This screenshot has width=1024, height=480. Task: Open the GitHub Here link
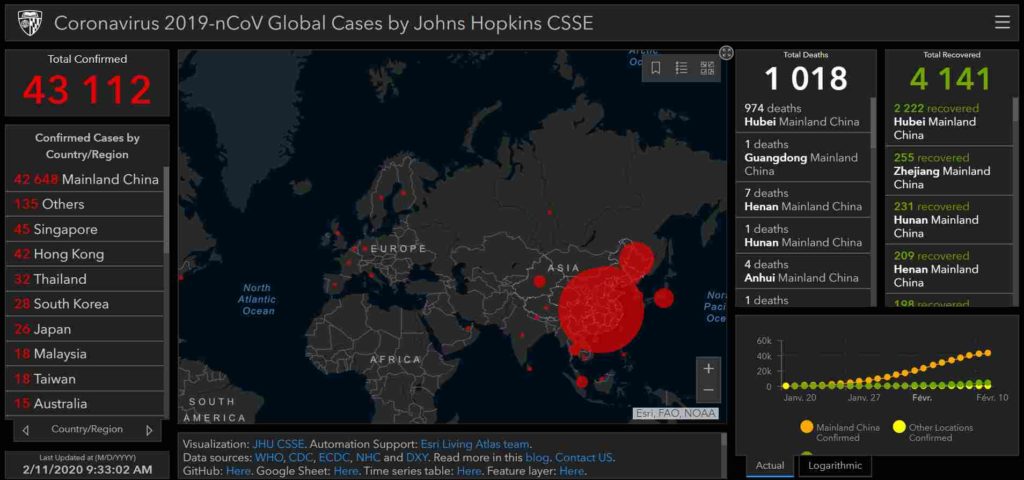[238, 470]
